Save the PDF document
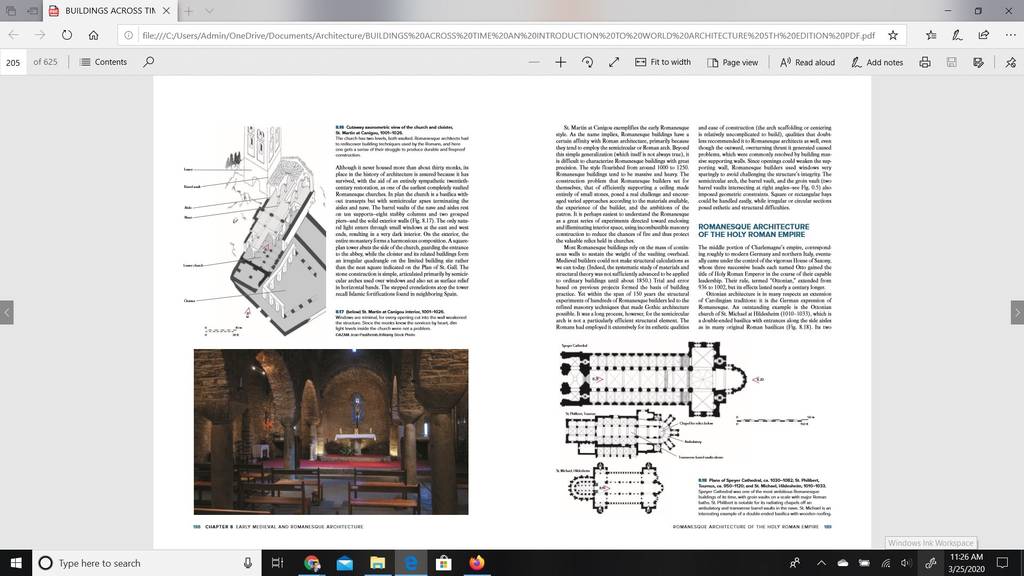 click(x=952, y=62)
